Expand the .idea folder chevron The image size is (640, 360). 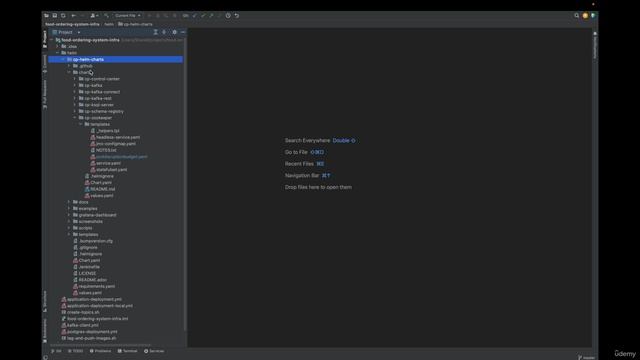(x=58, y=47)
